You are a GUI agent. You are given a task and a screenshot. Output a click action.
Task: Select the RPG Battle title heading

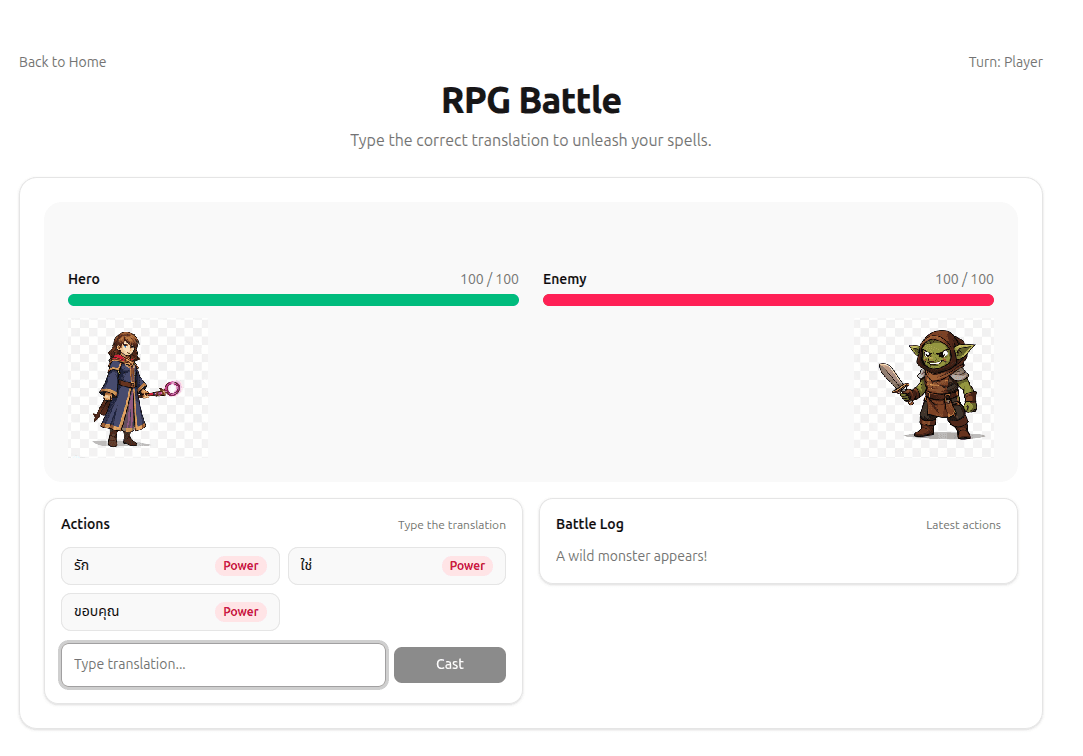coord(531,100)
